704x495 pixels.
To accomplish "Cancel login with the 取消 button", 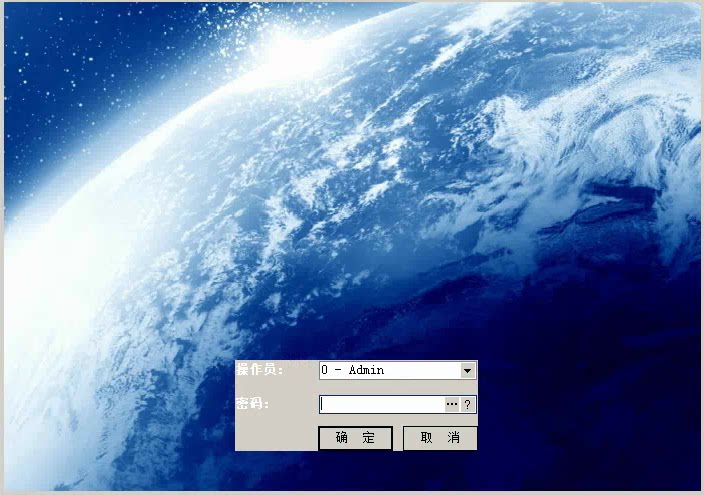I will (440, 438).
